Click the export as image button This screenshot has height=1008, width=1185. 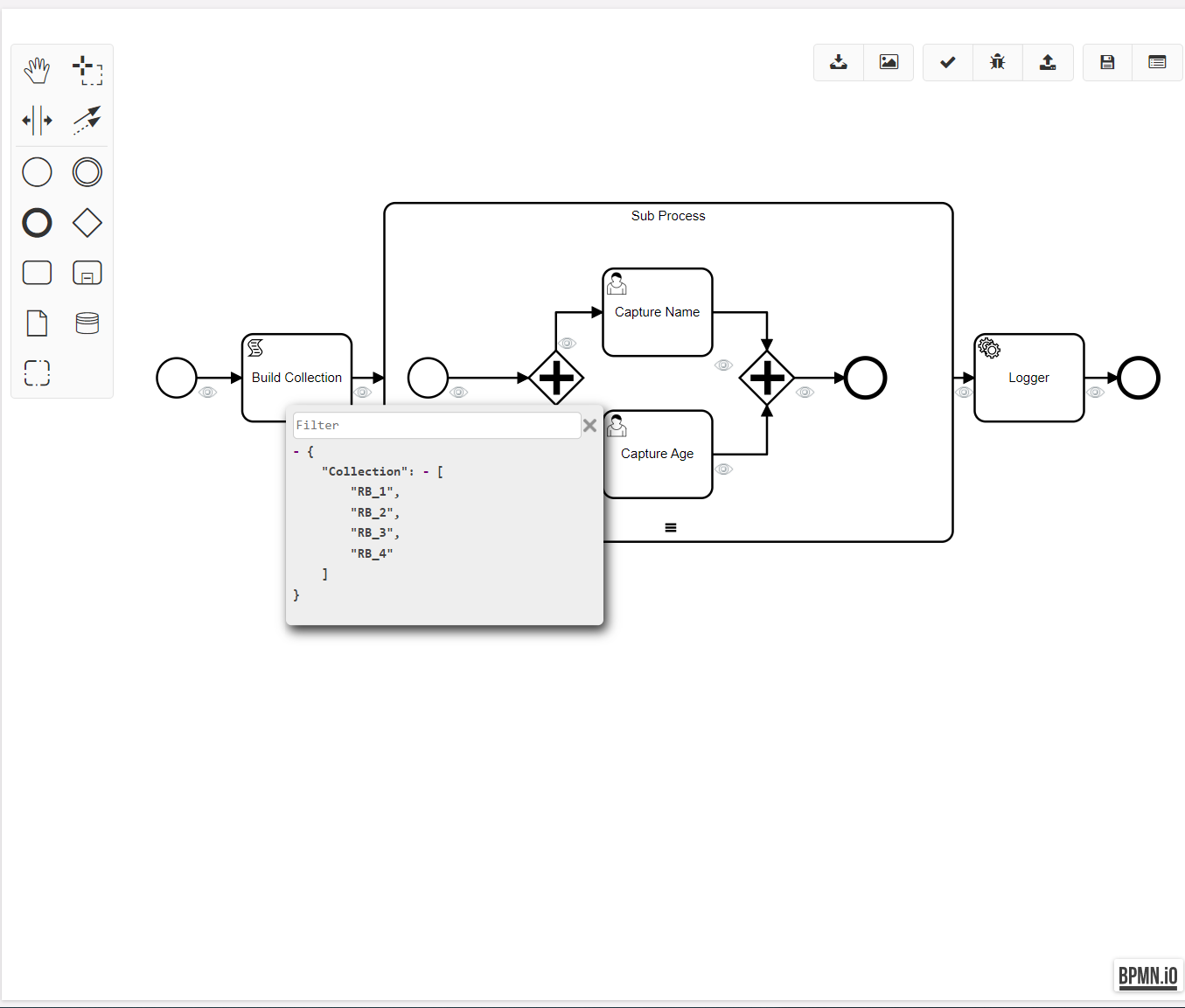[889, 62]
